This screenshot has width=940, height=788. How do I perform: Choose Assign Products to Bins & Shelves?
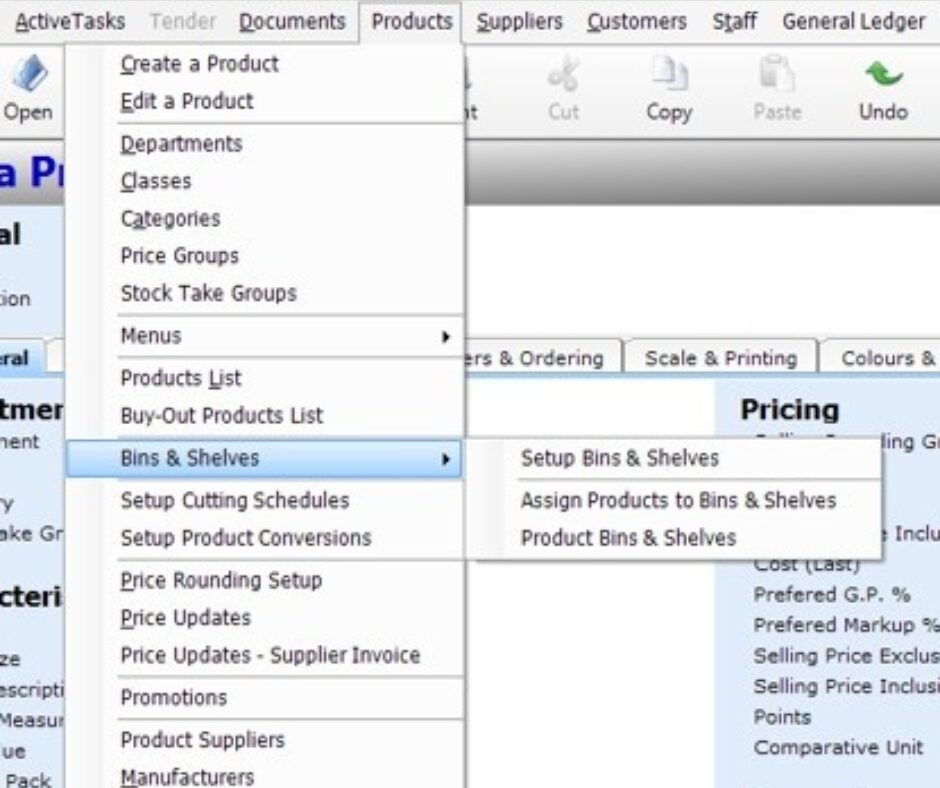[677, 500]
